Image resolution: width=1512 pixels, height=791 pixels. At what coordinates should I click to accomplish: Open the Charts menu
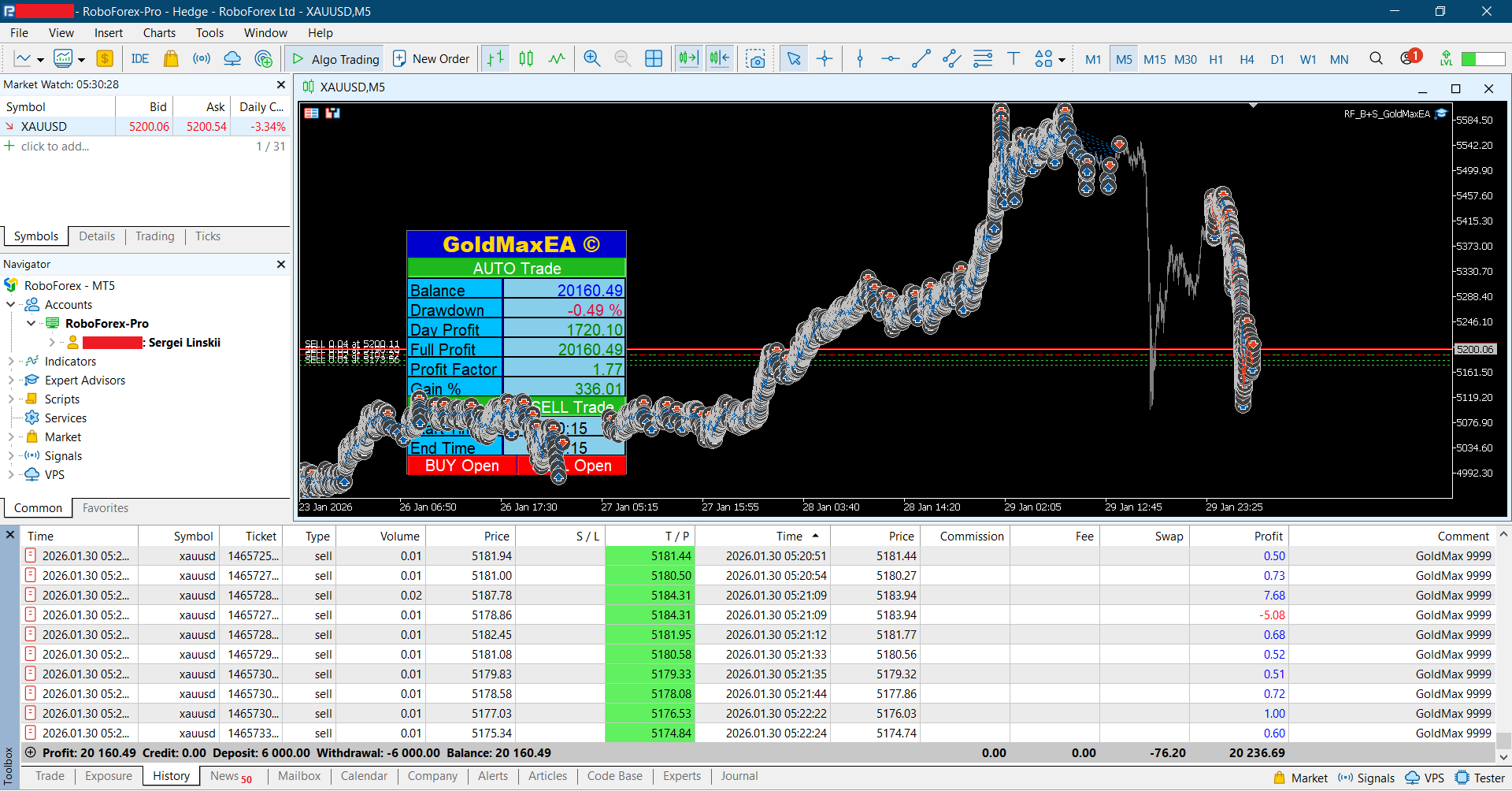[x=159, y=33]
